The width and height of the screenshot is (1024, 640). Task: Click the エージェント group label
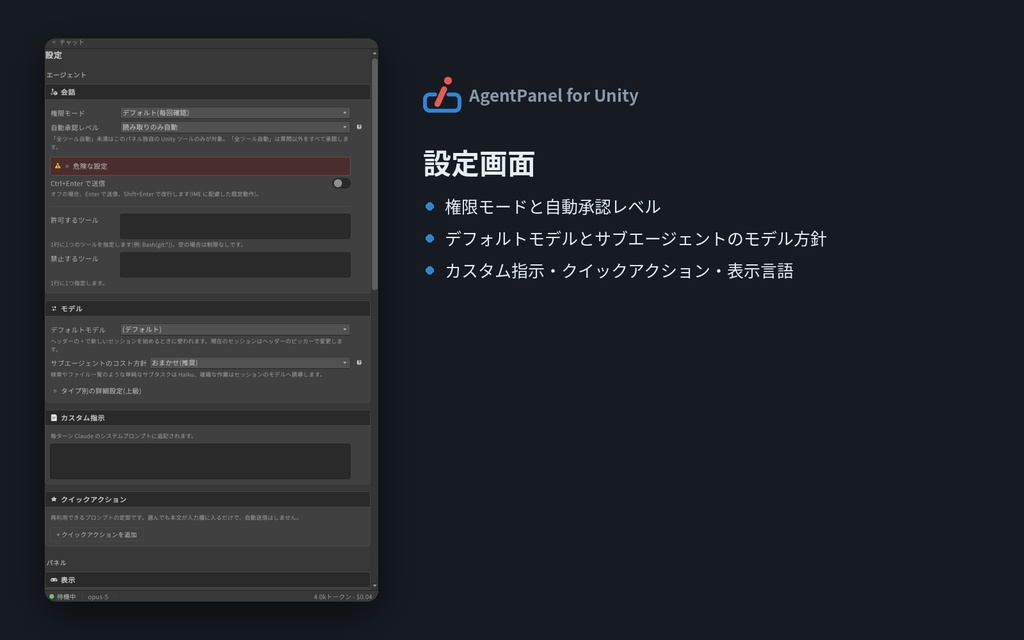point(66,75)
